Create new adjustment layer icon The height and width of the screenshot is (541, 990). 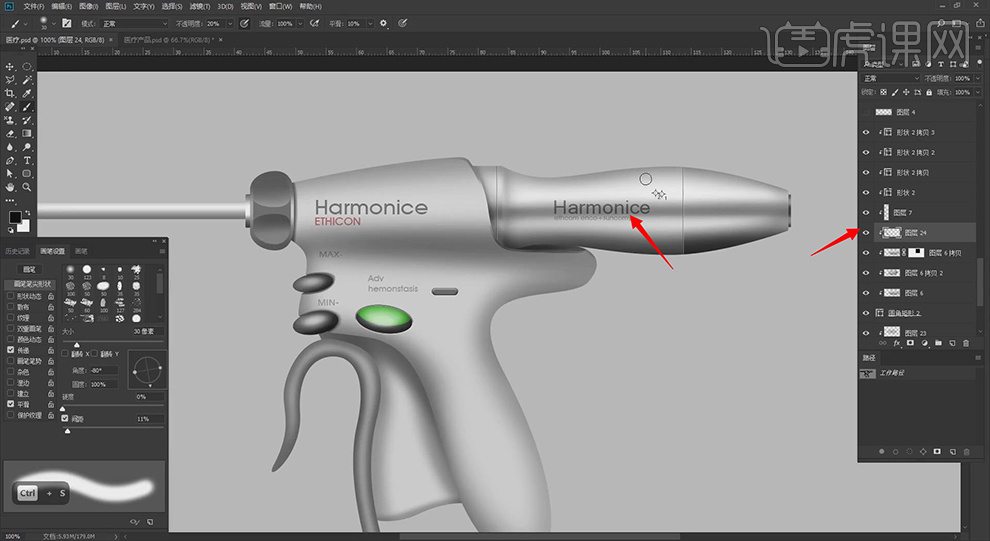(924, 343)
